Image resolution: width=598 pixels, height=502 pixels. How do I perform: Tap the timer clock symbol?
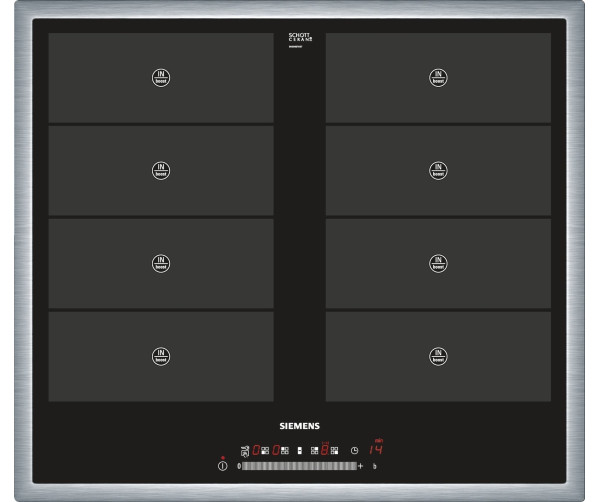pyautogui.click(x=354, y=451)
